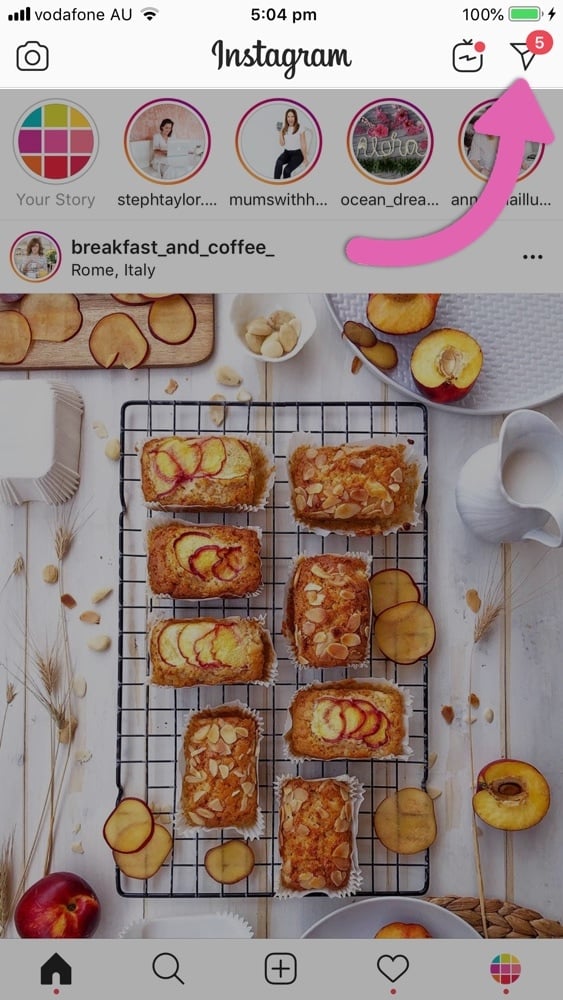Open IGTV from the TV icon
Viewport: 563px width, 1000px height.
(x=468, y=56)
